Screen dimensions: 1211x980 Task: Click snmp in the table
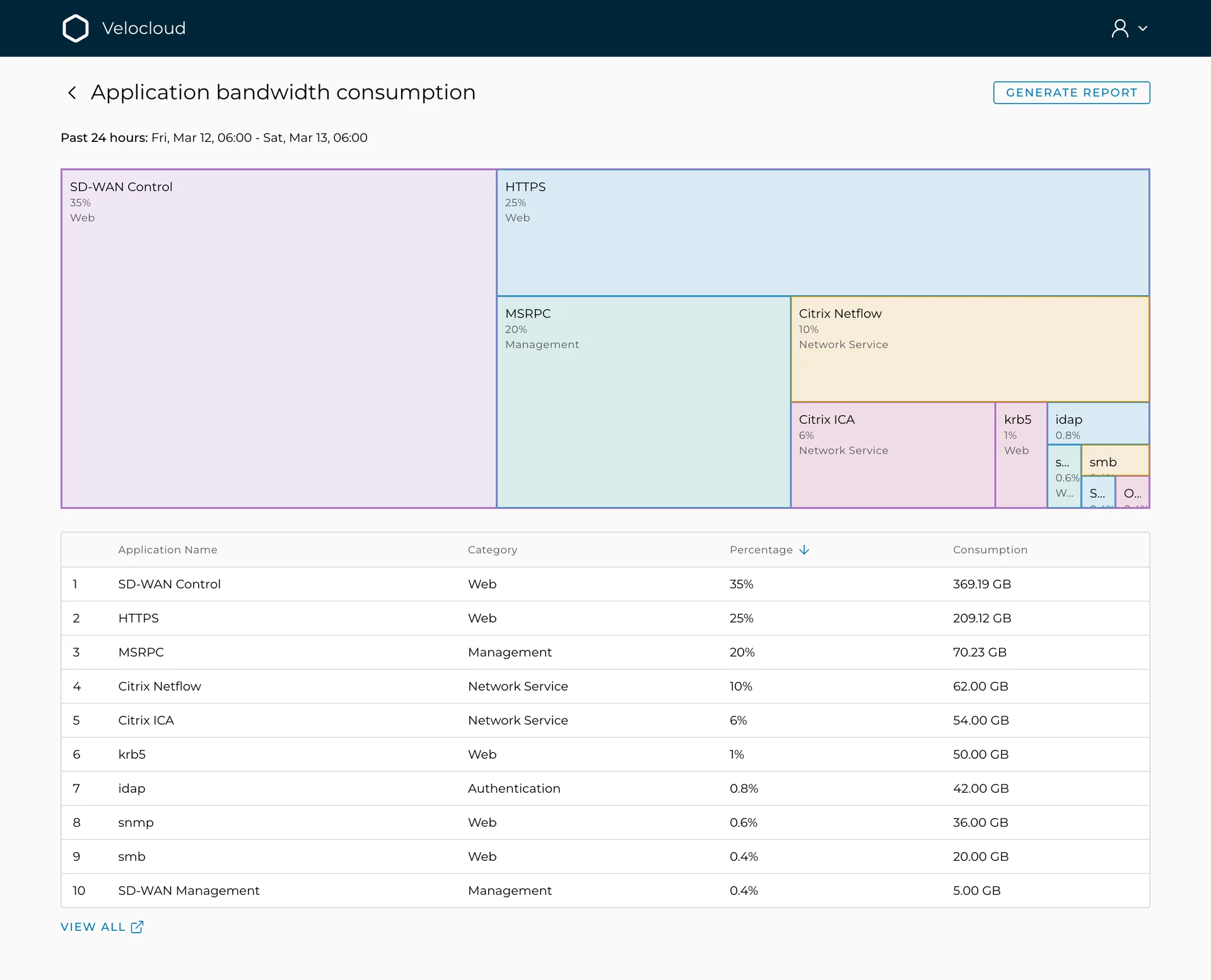[136, 822]
